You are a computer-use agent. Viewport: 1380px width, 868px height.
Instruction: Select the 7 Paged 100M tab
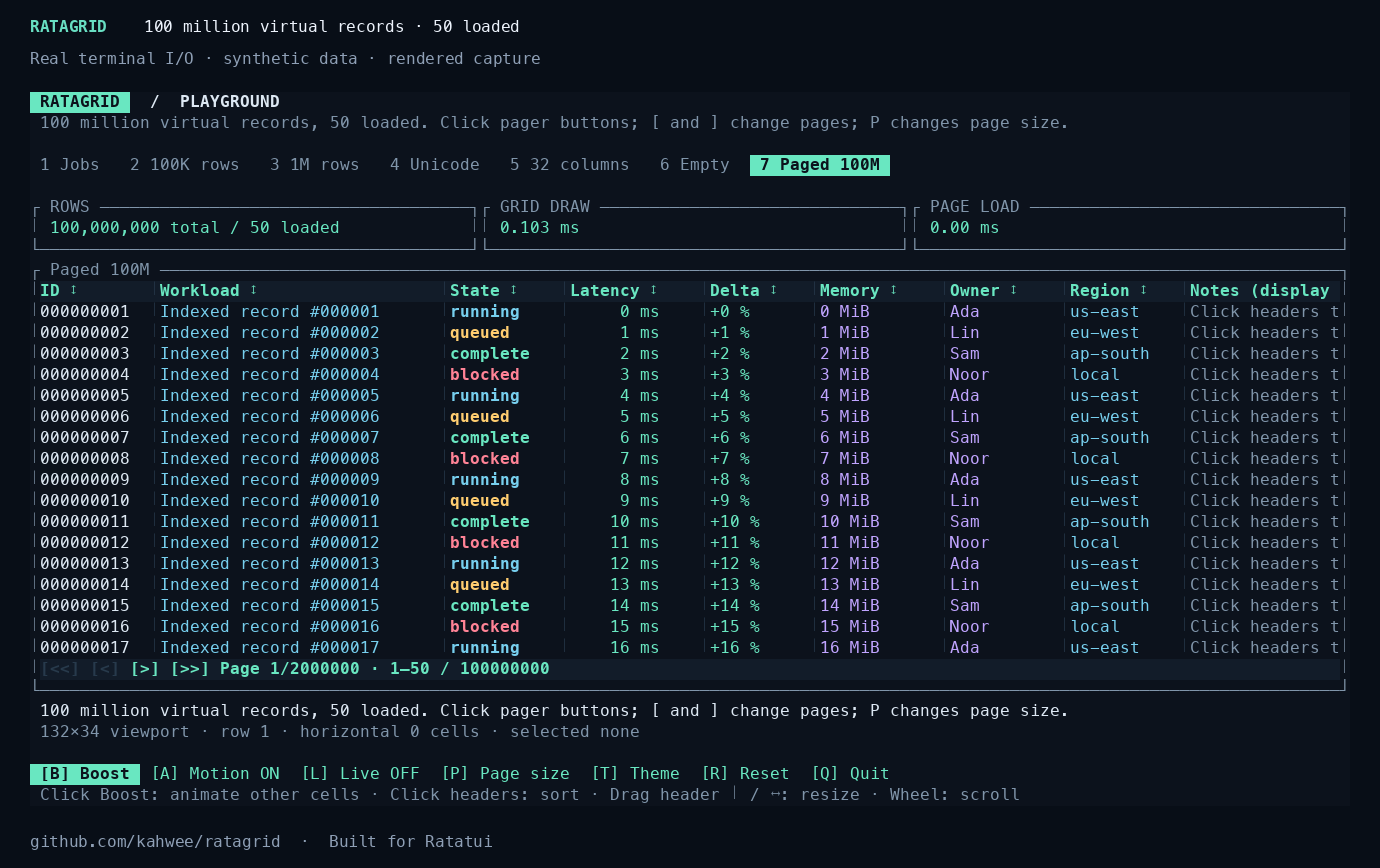pyautogui.click(x=820, y=165)
